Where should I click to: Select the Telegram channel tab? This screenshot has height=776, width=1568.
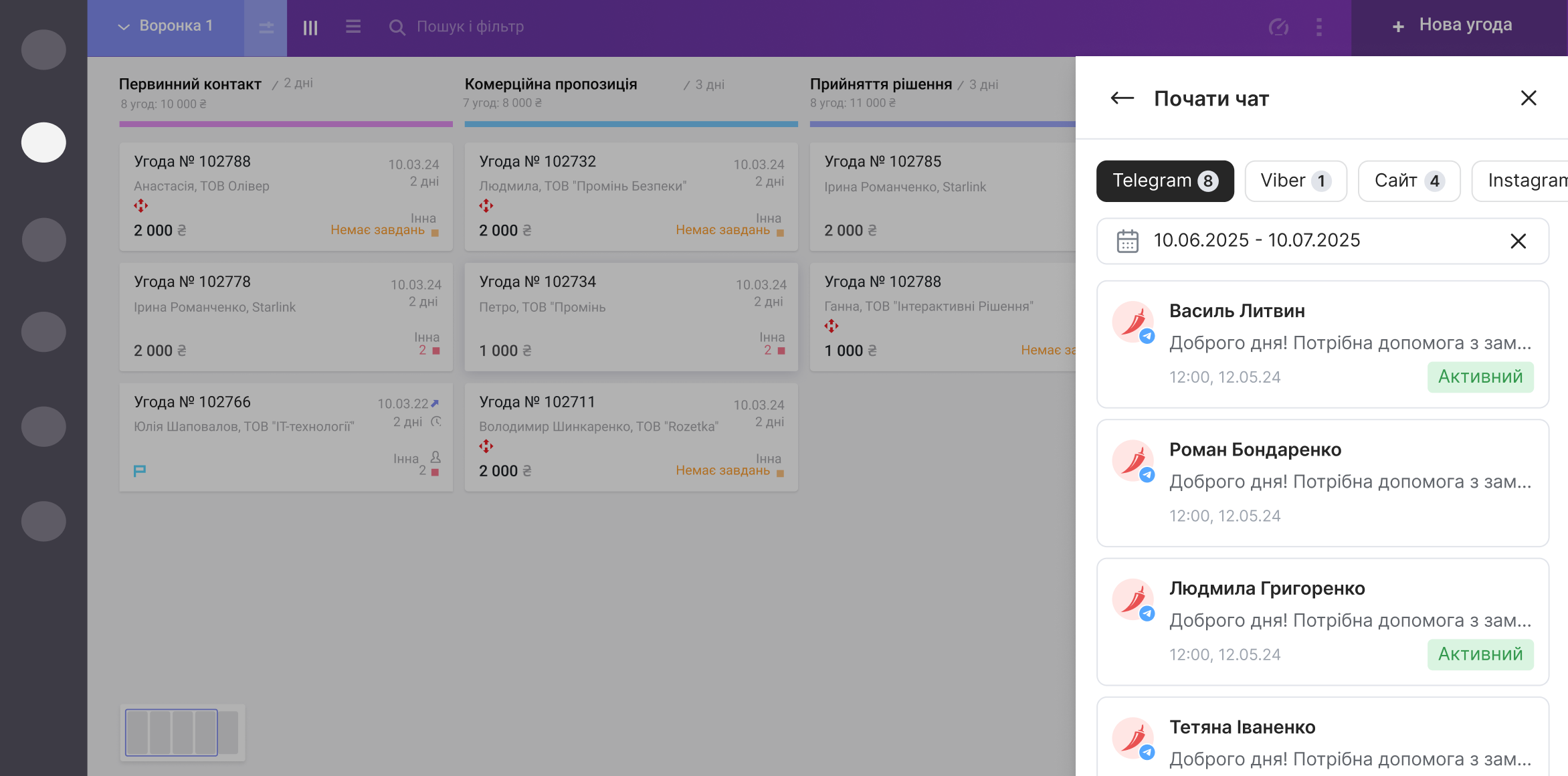1165,181
